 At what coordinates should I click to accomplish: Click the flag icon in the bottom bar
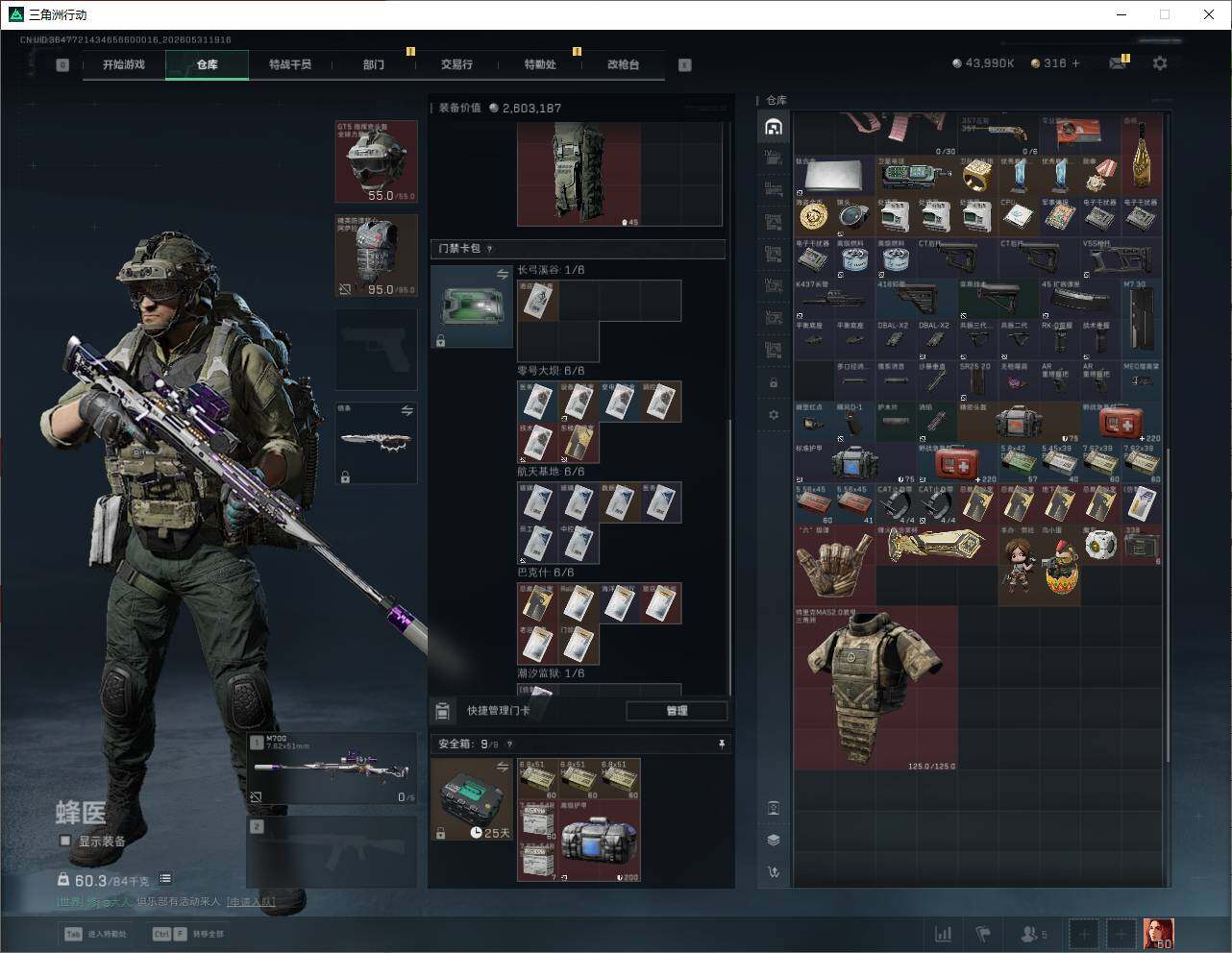[x=983, y=933]
